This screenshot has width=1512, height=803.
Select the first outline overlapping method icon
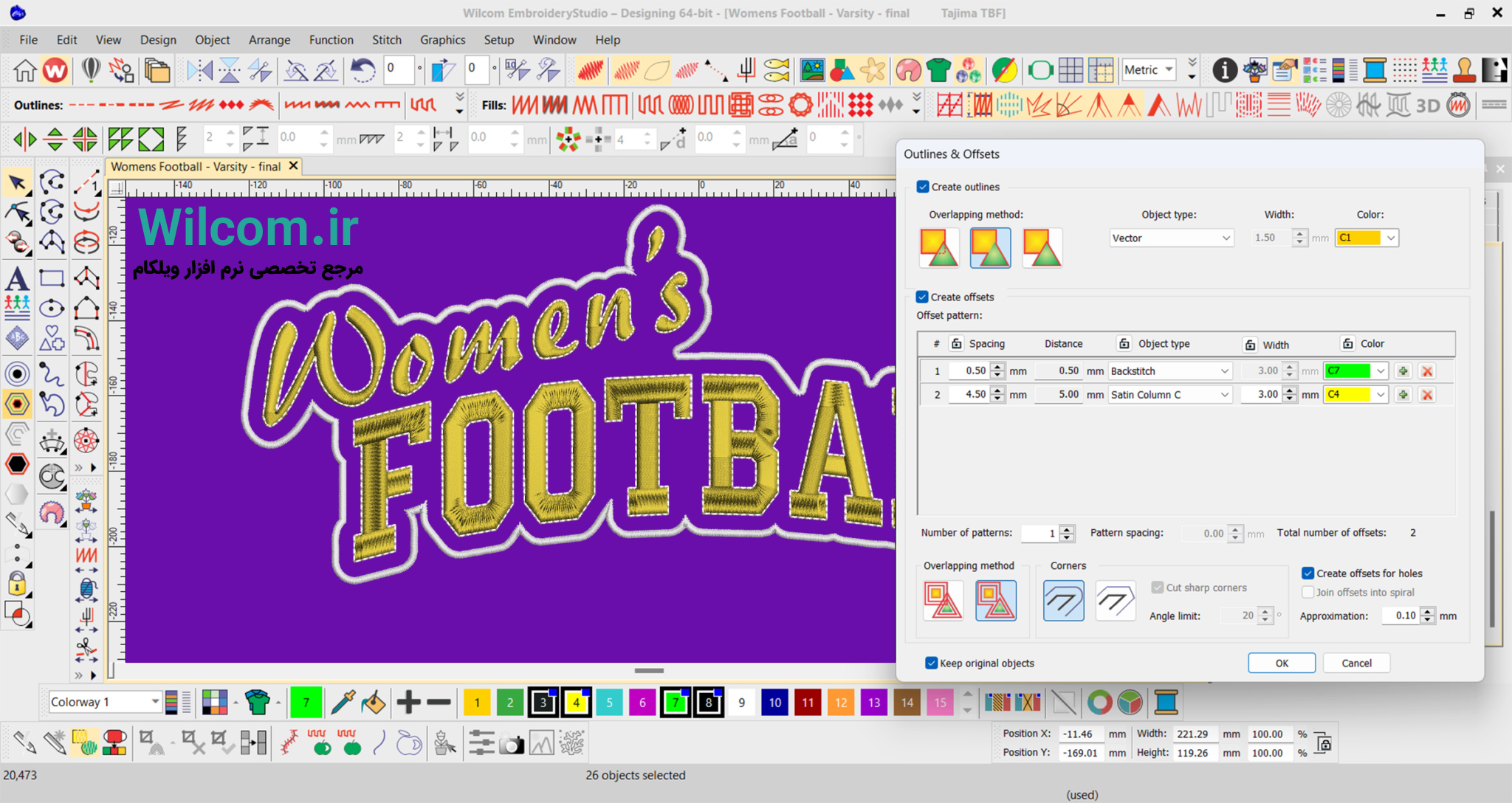point(939,248)
